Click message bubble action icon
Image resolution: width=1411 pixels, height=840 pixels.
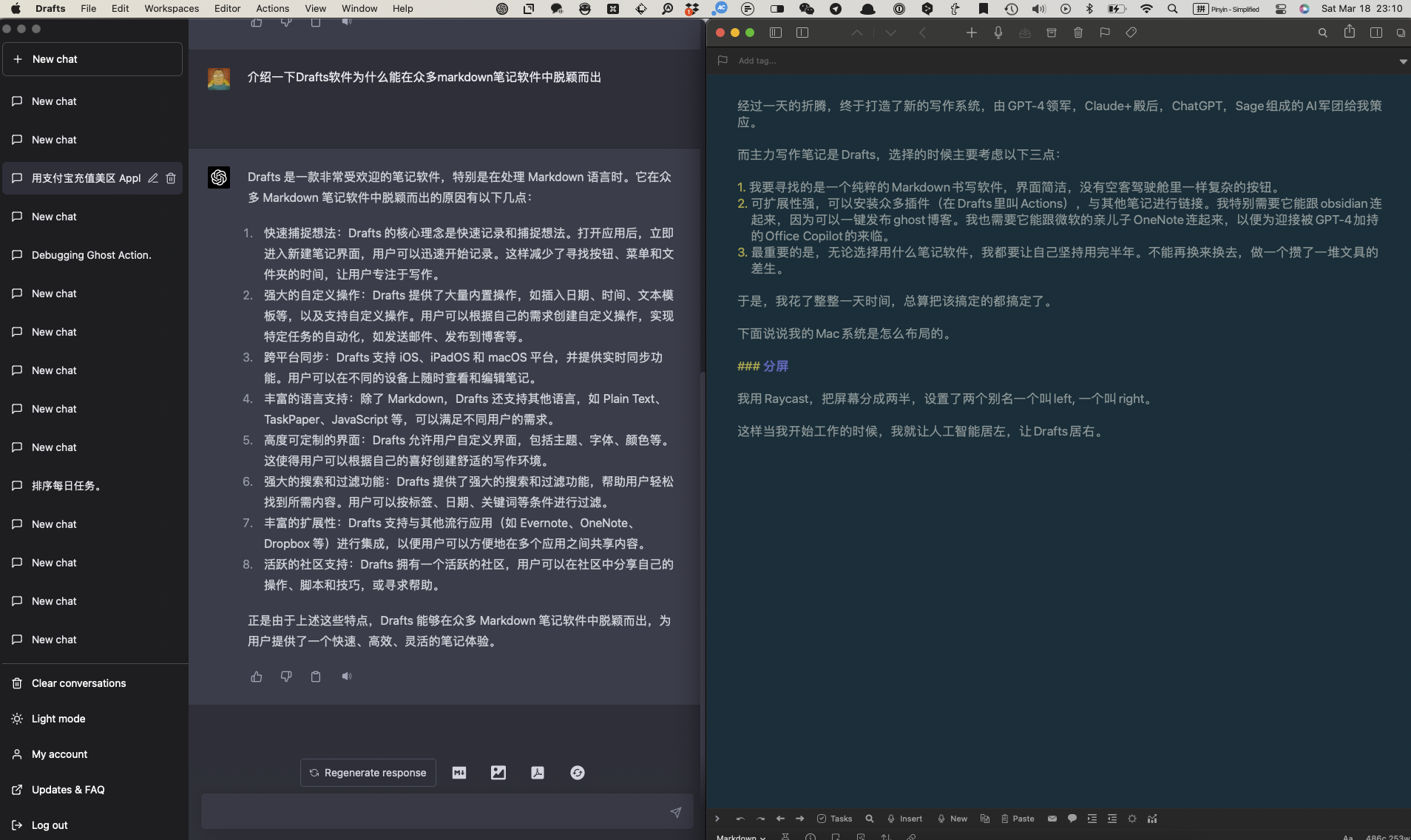[x=1072, y=819]
